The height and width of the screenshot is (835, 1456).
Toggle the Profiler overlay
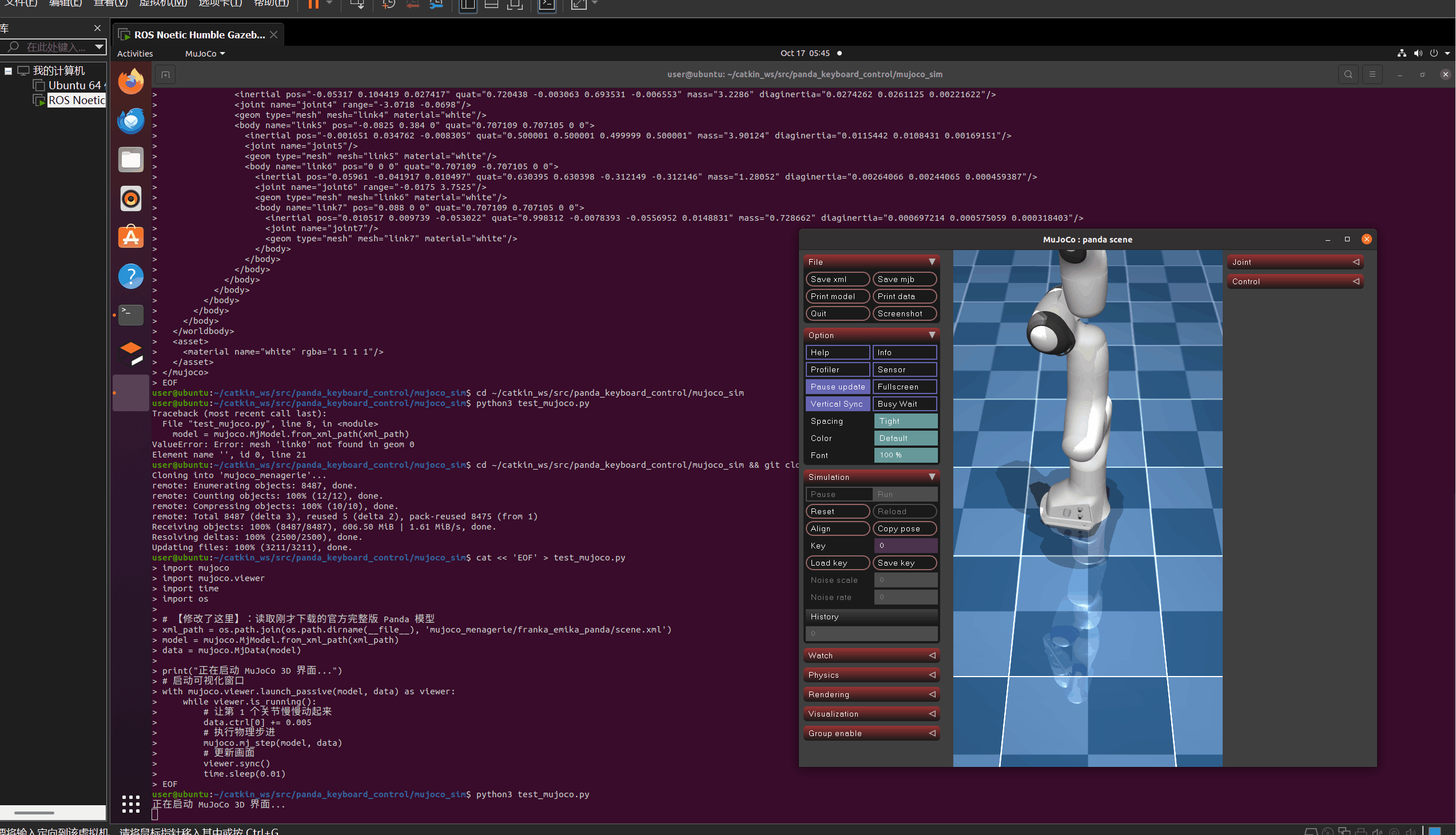point(837,369)
